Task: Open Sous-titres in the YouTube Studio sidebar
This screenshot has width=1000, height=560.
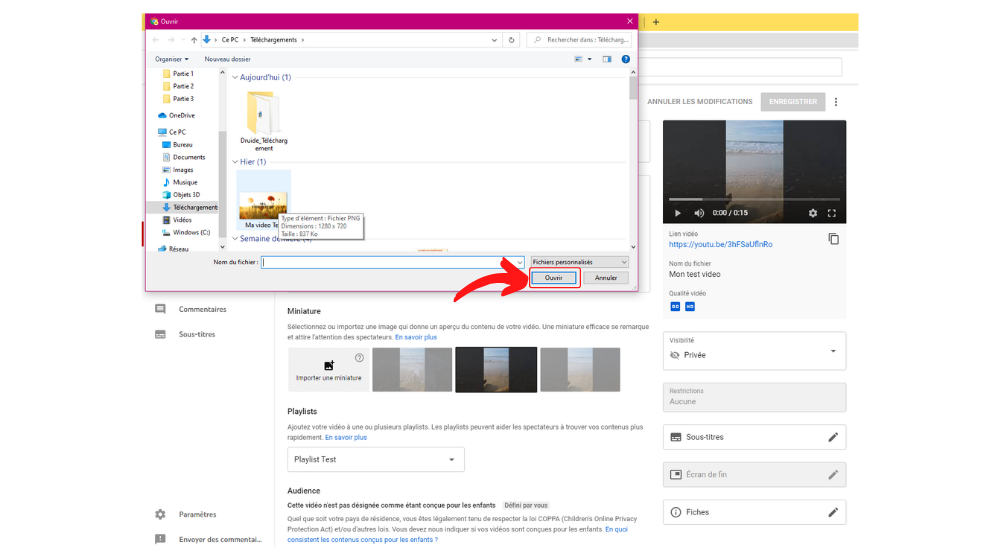Action: (x=186, y=335)
